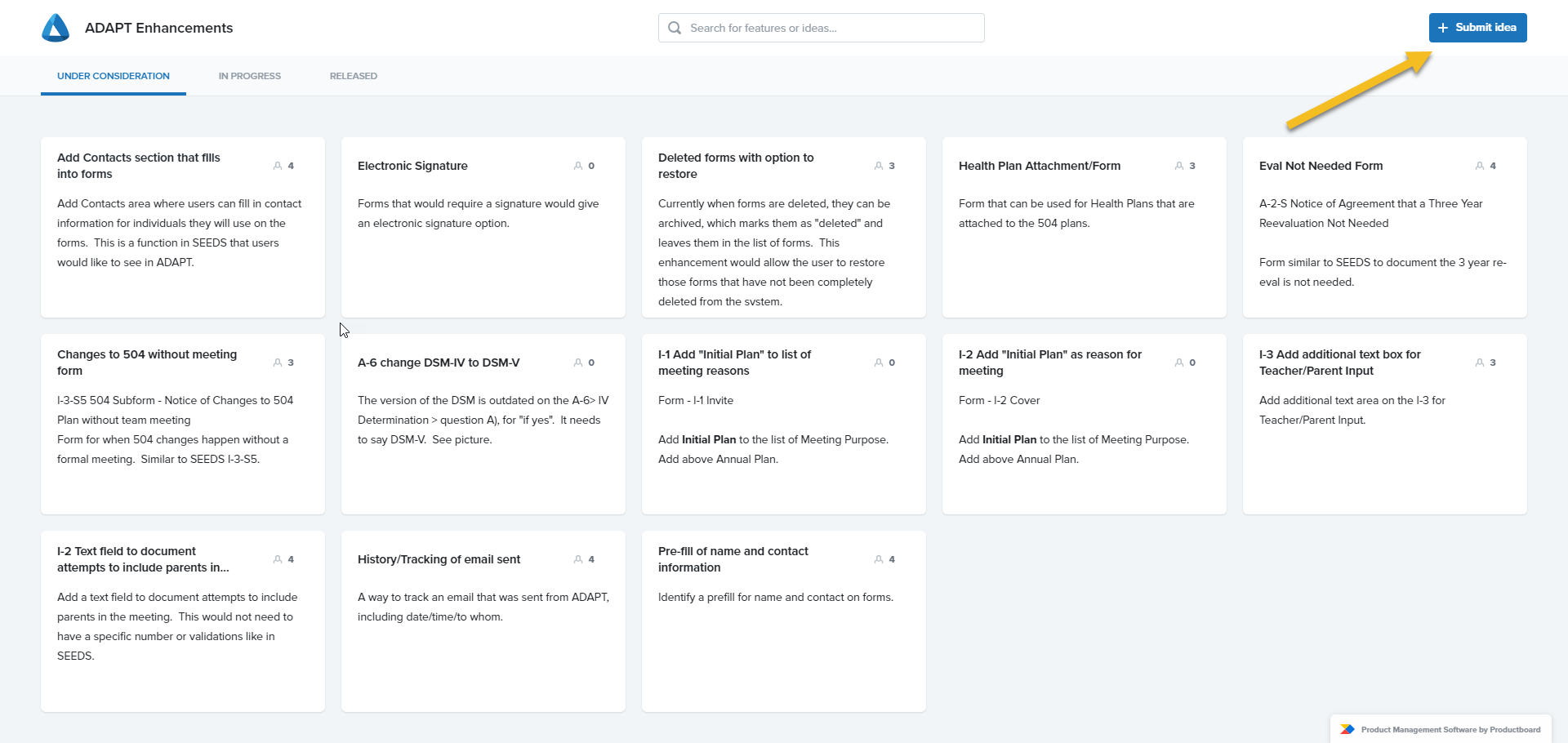Click the Productboard logo in bottom corner
The height and width of the screenshot is (743, 1568).
pyautogui.click(x=1347, y=729)
